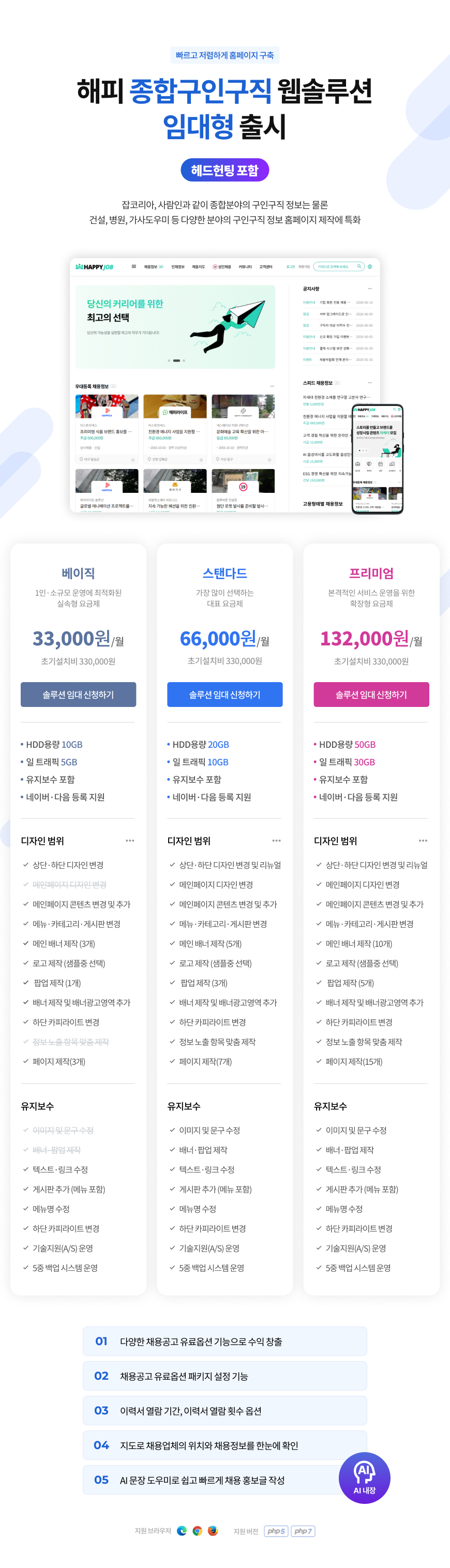
Task: Click the Chrome browser icon
Action: (197, 1530)
